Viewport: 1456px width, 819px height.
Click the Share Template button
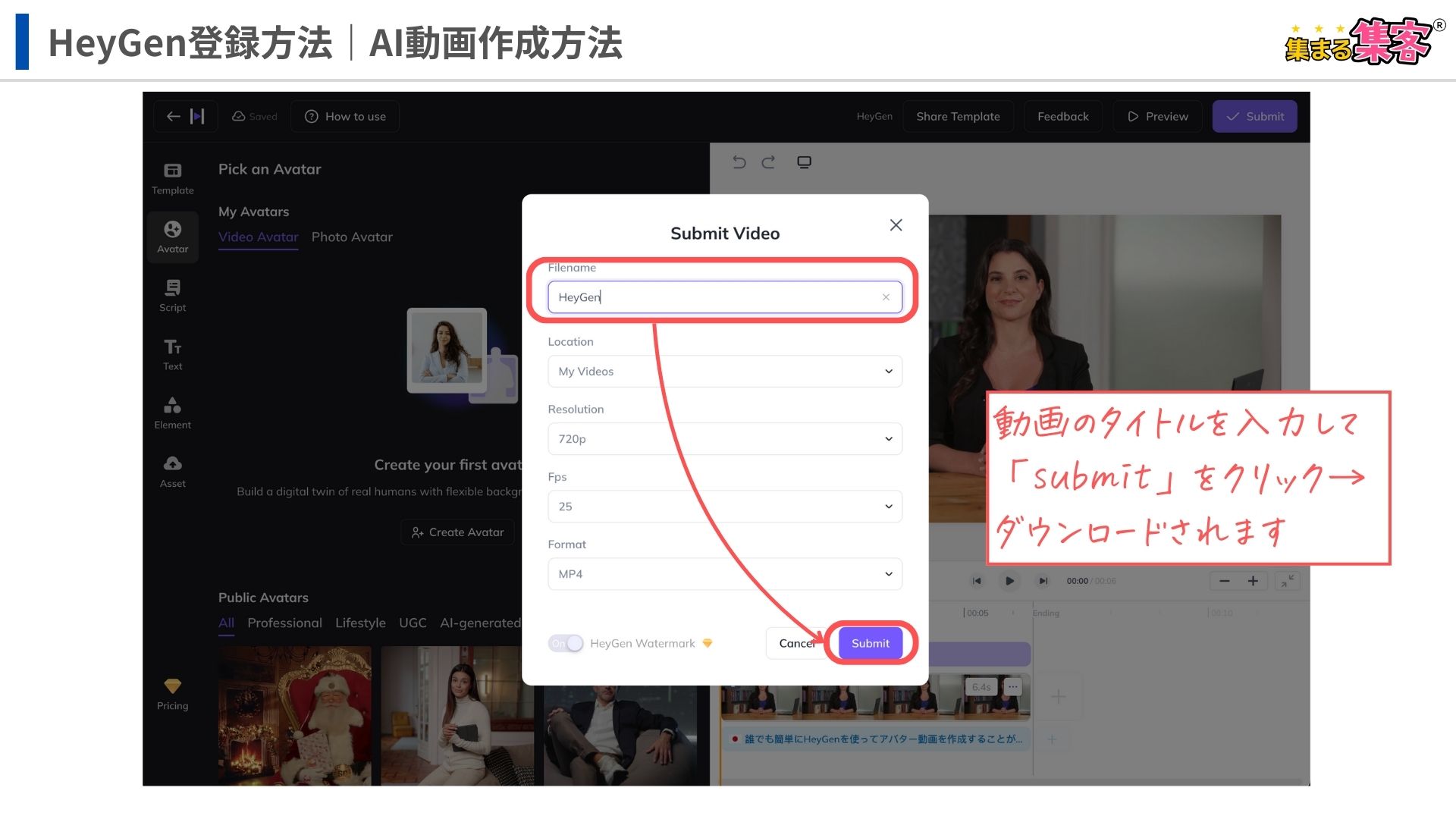click(958, 116)
